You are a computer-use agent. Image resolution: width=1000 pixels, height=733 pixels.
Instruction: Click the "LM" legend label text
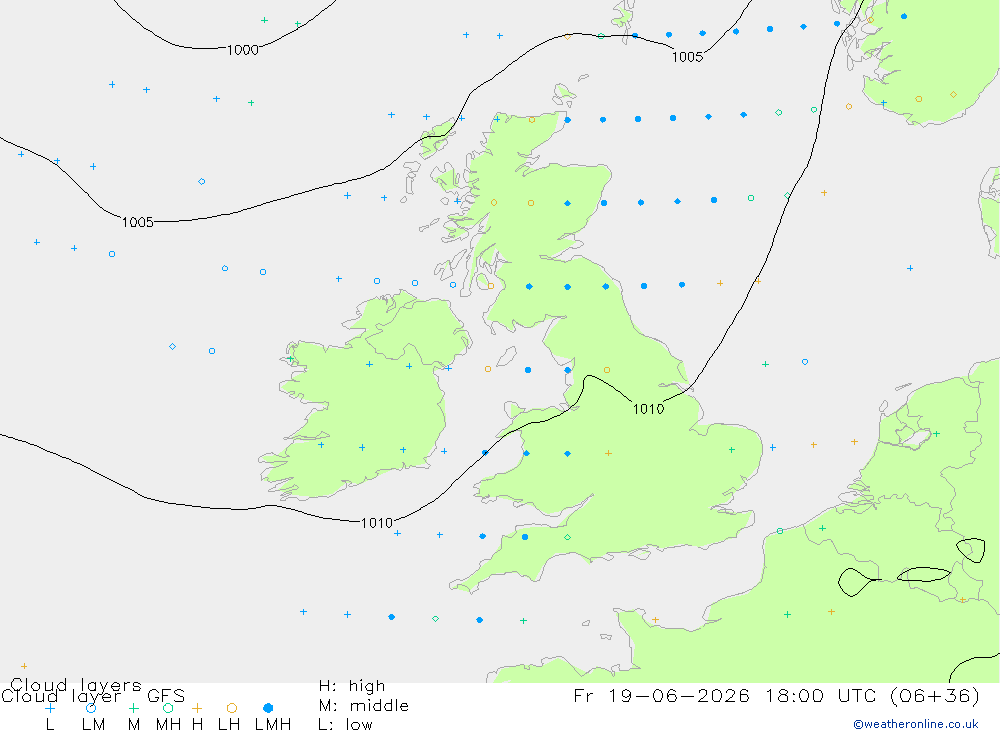(x=93, y=725)
